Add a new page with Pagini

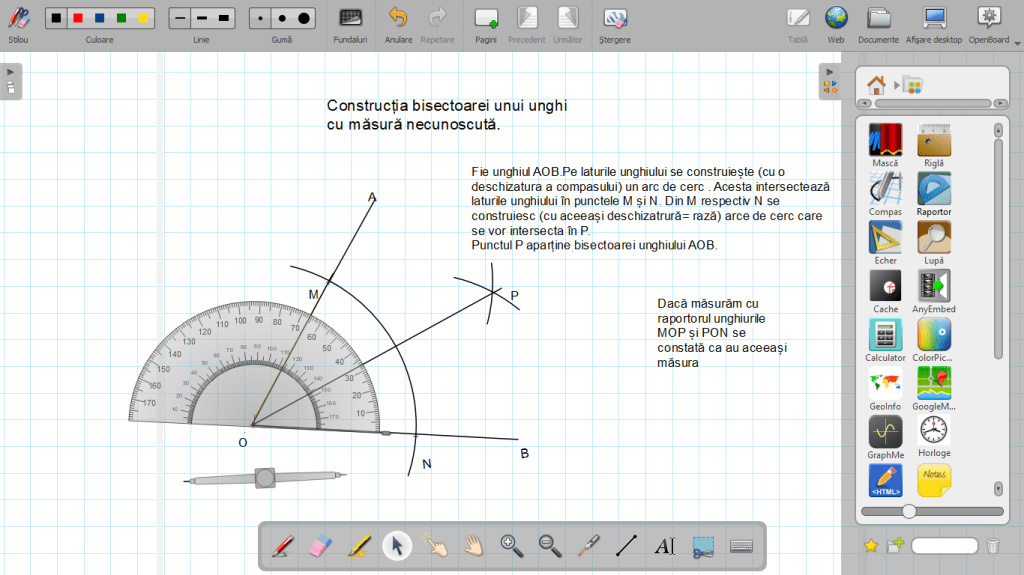coord(486,23)
